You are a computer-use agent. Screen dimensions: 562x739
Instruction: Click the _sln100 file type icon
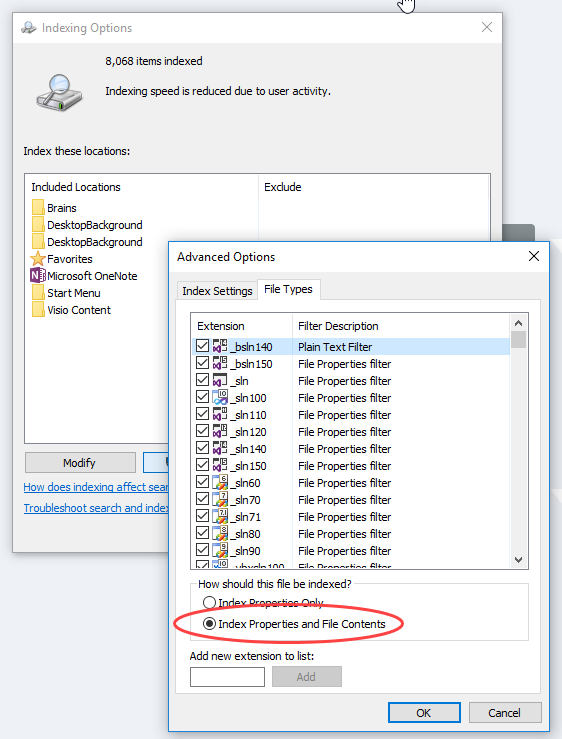click(220, 397)
